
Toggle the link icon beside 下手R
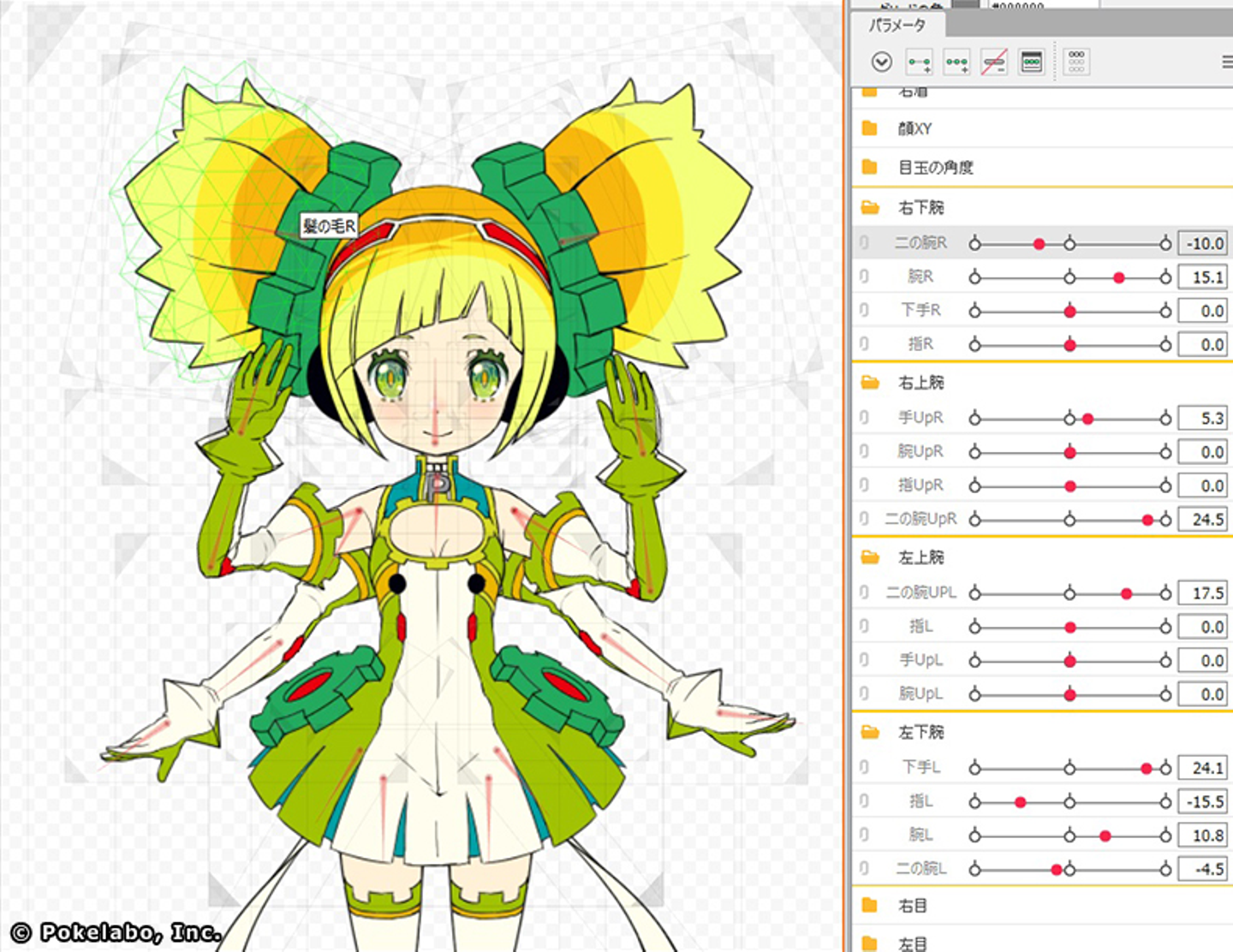864,310
